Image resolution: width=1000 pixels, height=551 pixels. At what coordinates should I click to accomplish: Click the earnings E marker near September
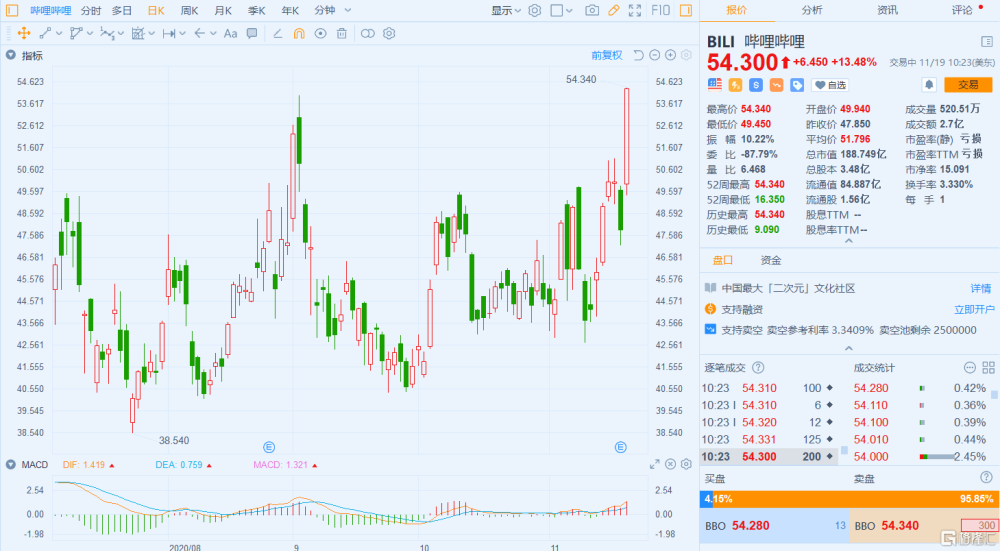[269, 447]
